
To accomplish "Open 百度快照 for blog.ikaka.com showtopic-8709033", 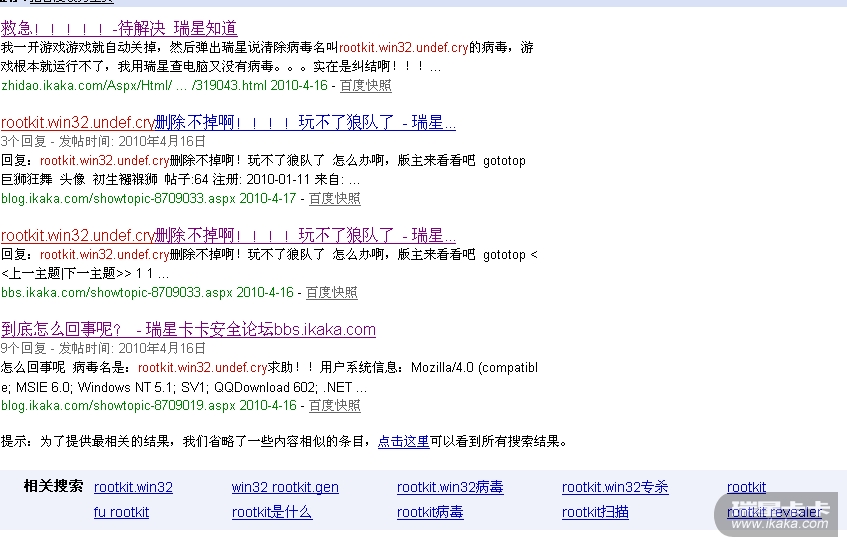I will pos(334,199).
